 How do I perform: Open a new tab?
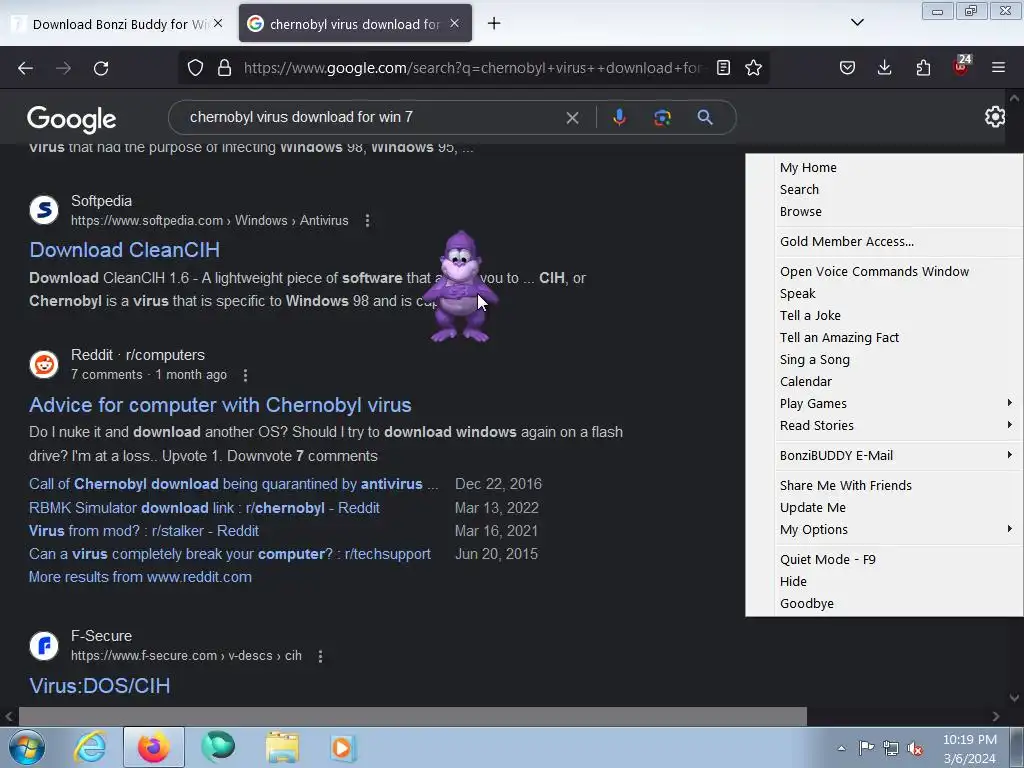pos(494,24)
